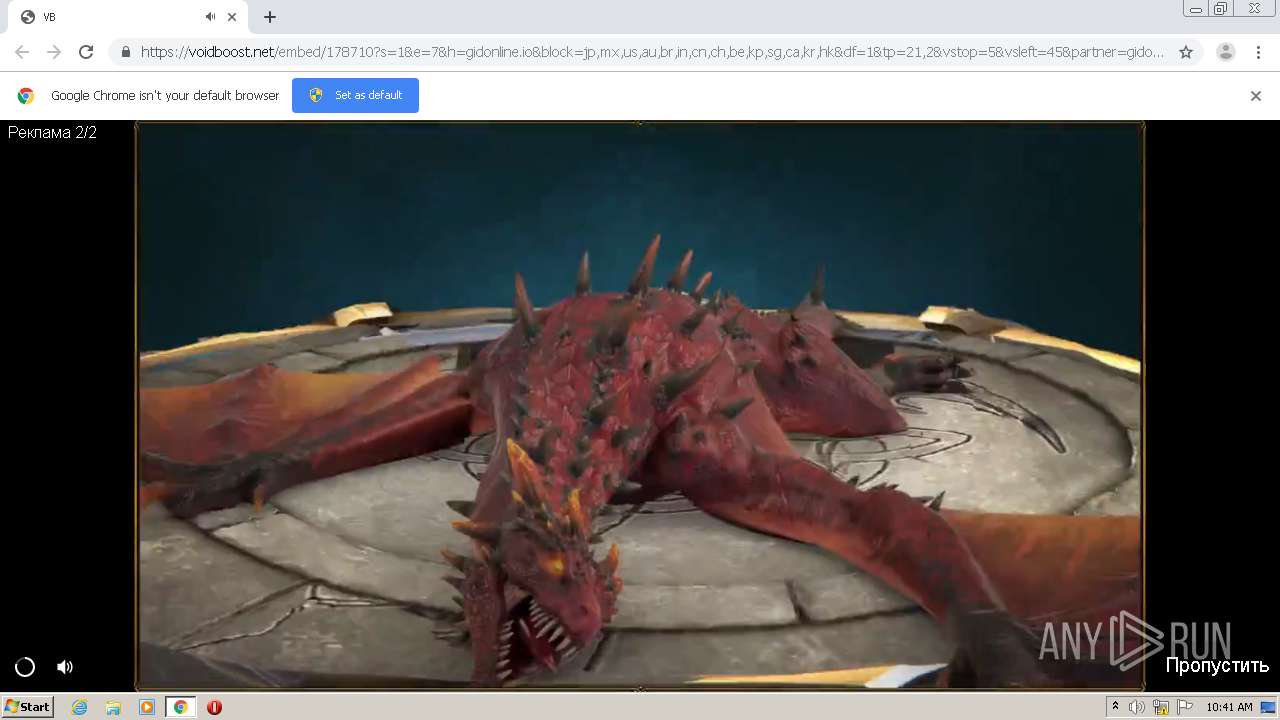Go forward to next page
This screenshot has height=720, width=1280.
pyautogui.click(x=54, y=52)
